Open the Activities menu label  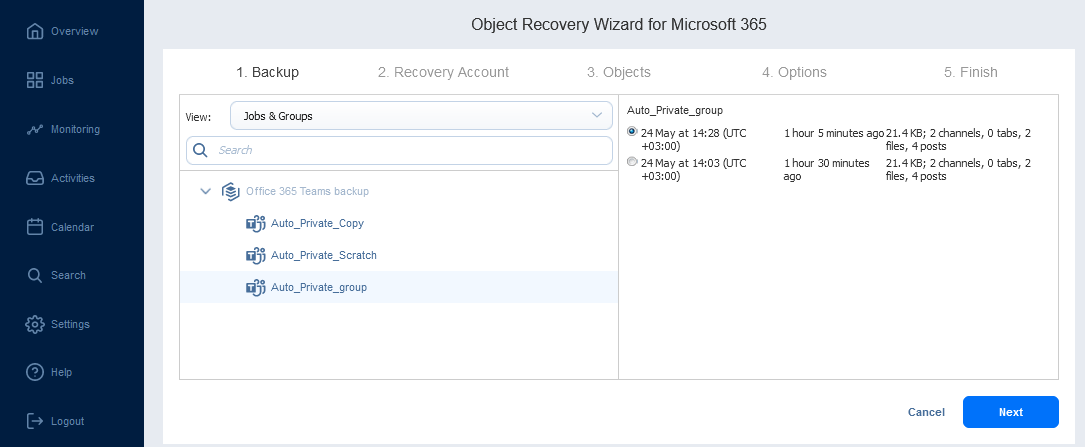point(73,179)
